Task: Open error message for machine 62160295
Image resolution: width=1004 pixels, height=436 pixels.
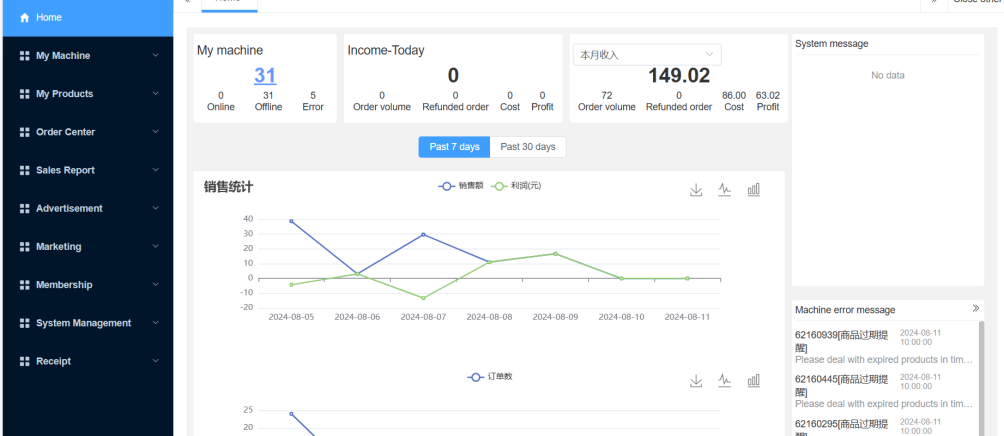Action: (x=884, y=426)
